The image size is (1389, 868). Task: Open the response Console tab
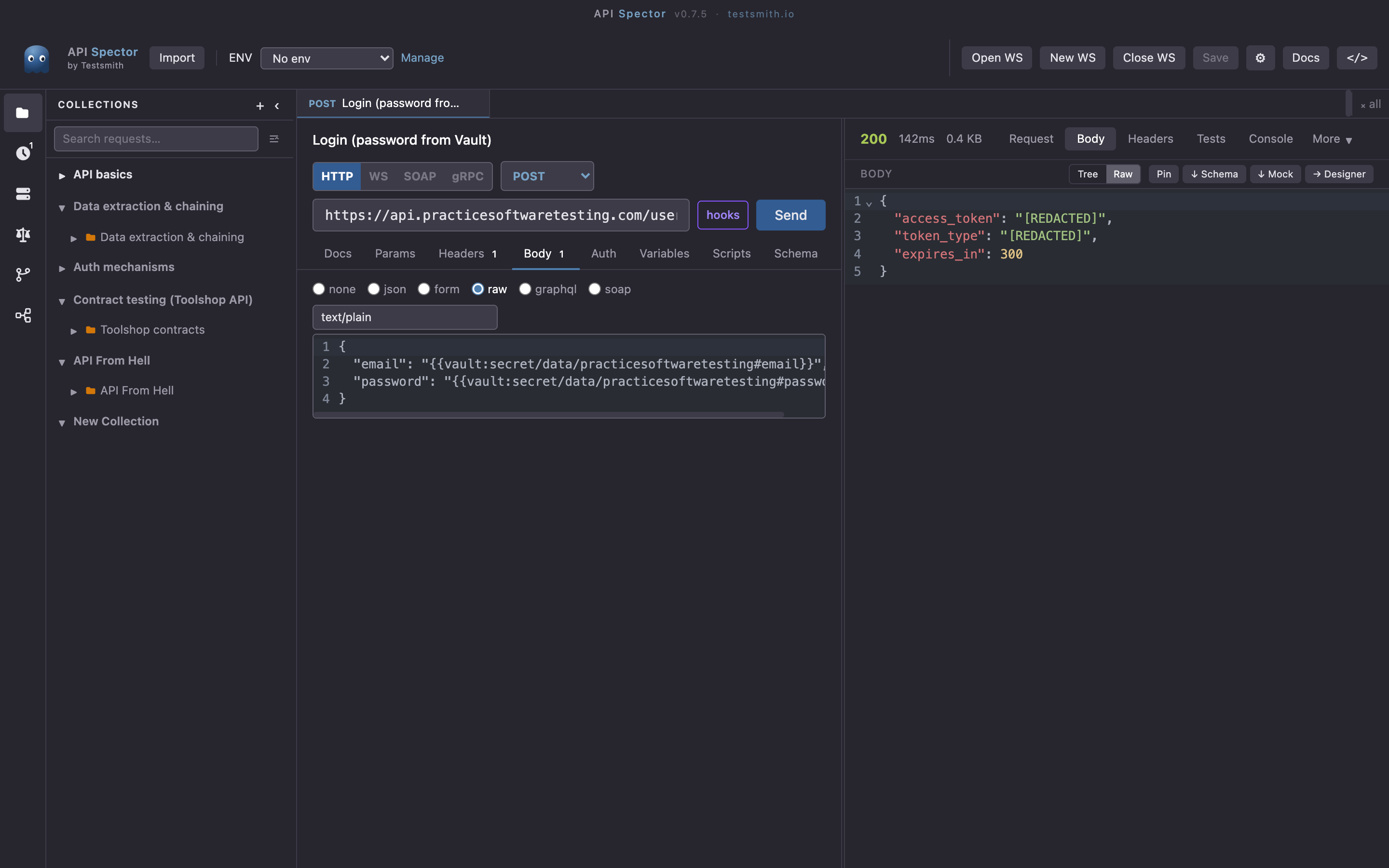[x=1271, y=139]
